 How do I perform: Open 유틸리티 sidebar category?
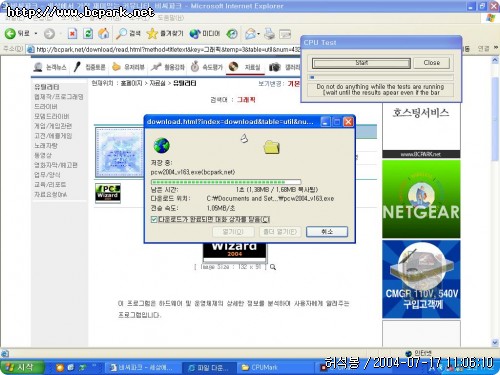[47, 87]
